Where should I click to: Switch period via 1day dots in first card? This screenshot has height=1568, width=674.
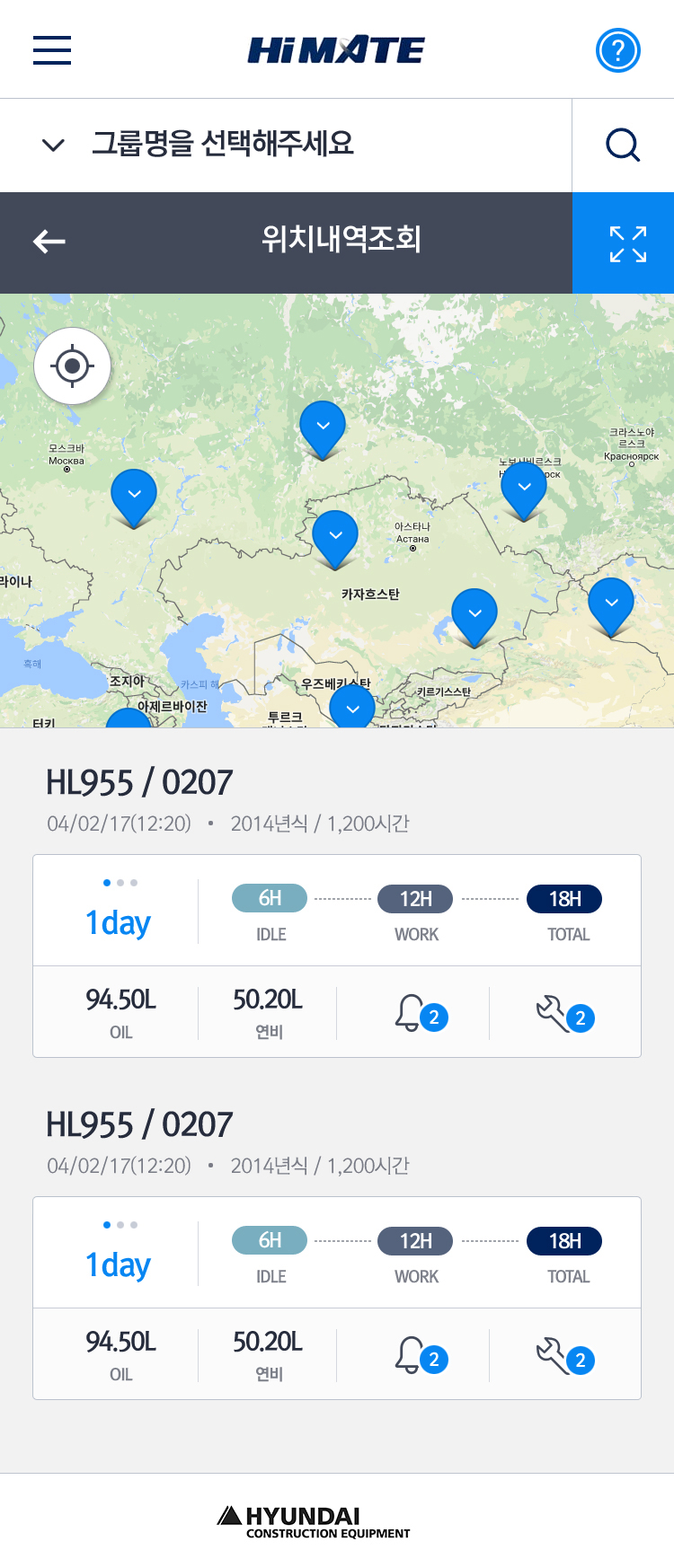click(120, 883)
